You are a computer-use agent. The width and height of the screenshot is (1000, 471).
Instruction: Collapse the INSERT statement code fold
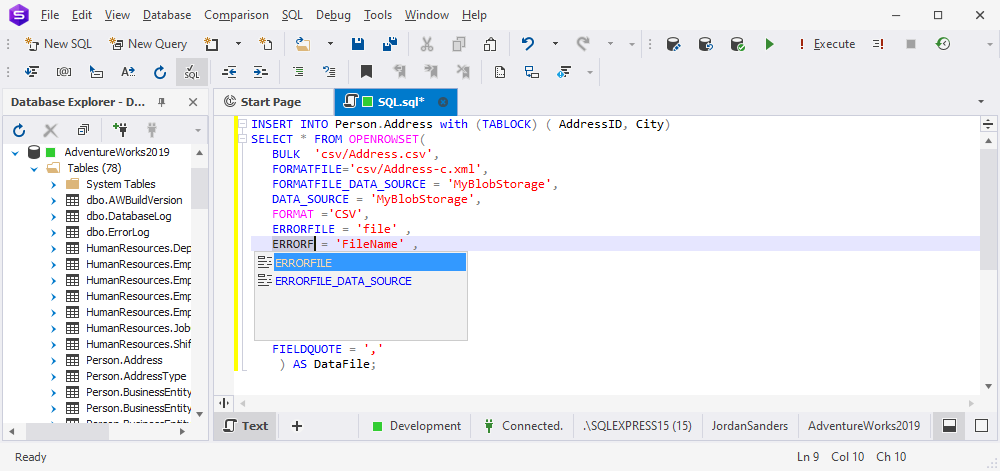click(243, 124)
